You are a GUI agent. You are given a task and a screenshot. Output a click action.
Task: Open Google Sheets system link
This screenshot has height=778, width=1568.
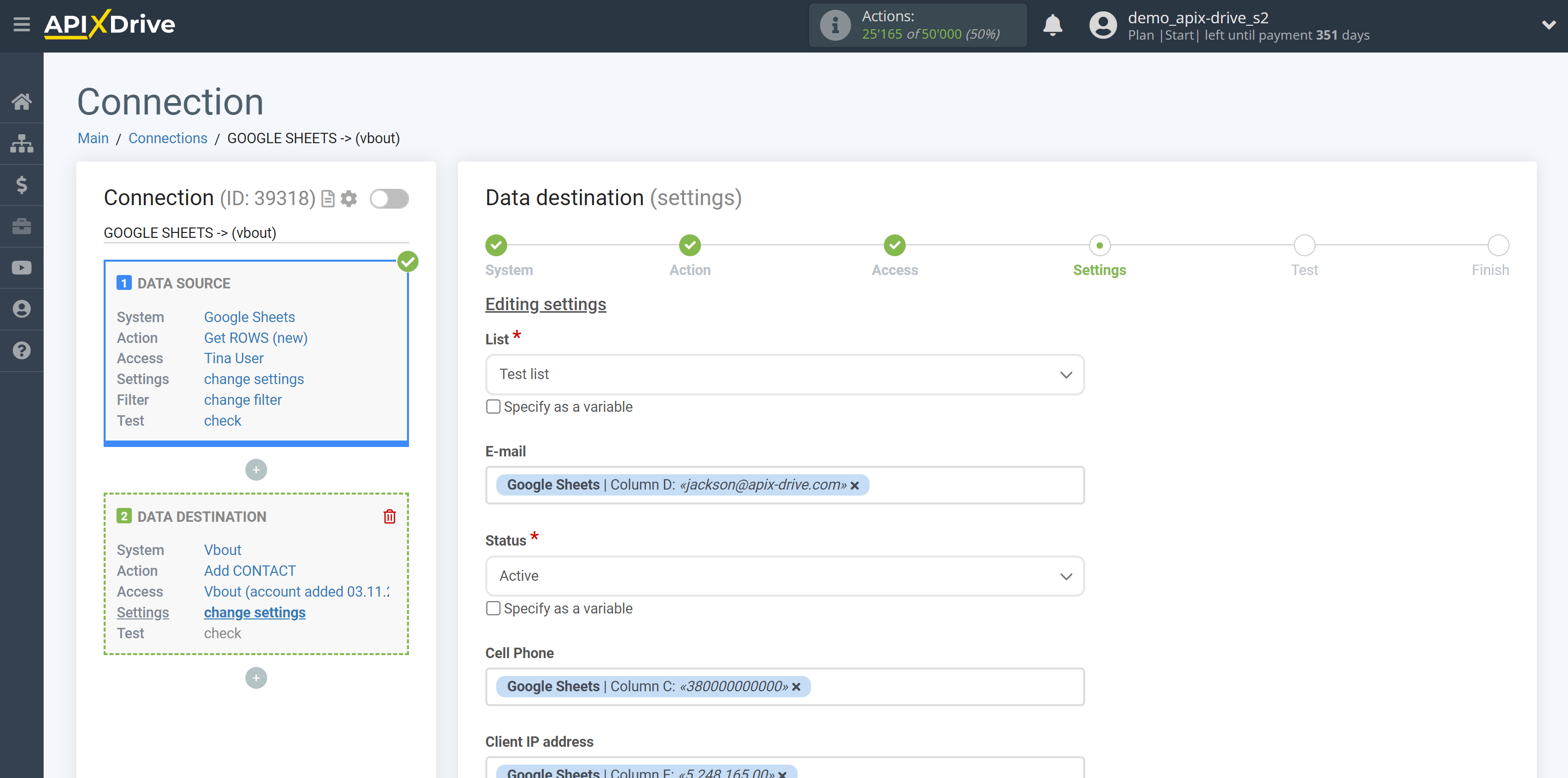click(x=249, y=317)
